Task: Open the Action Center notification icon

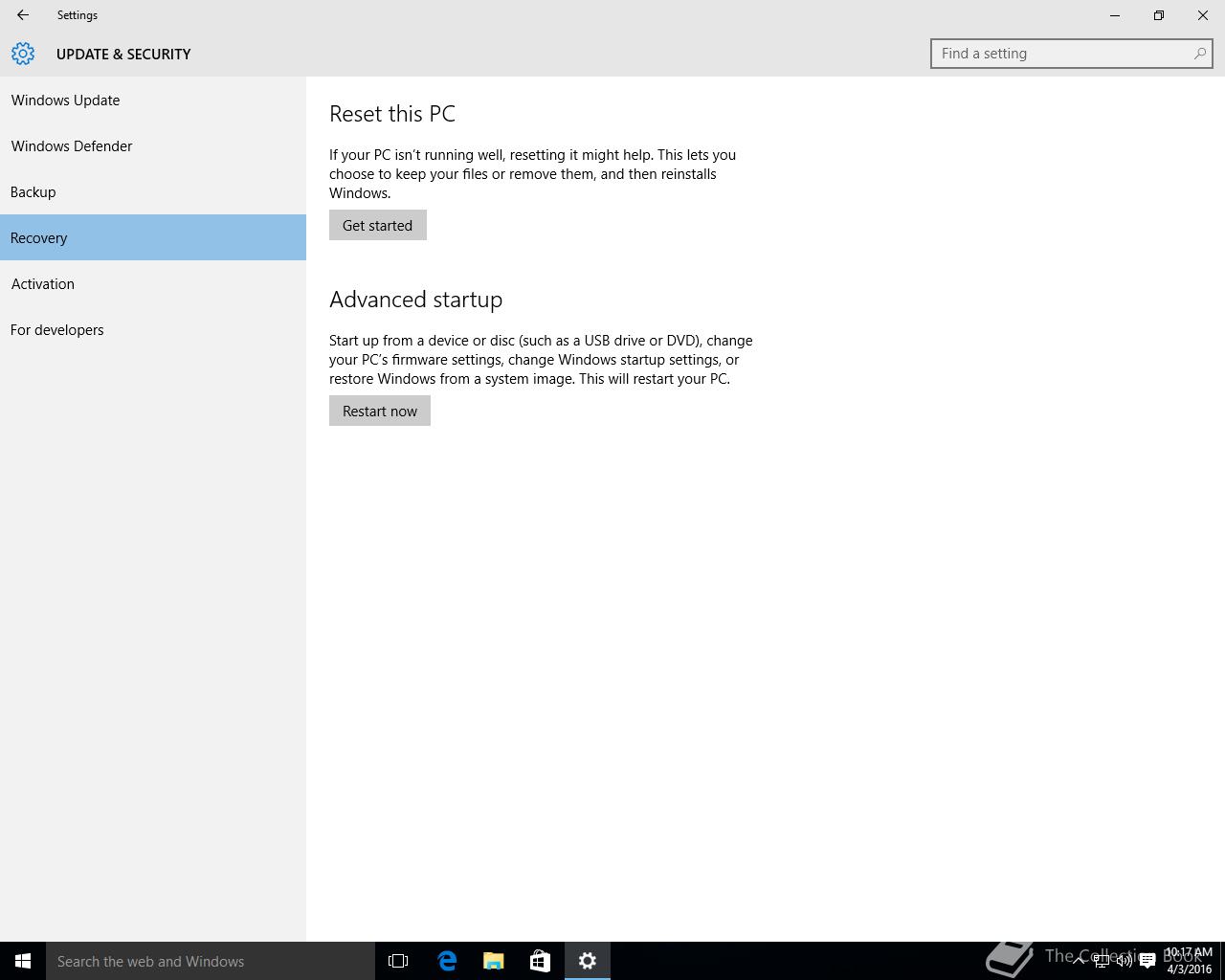Action: click(x=1147, y=961)
